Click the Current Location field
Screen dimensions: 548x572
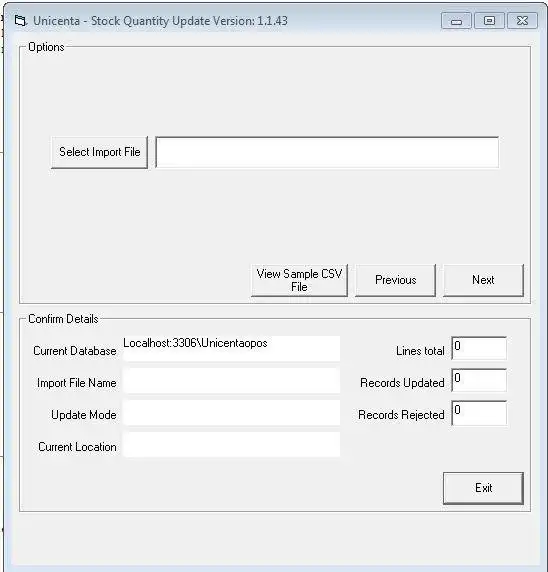click(x=232, y=444)
